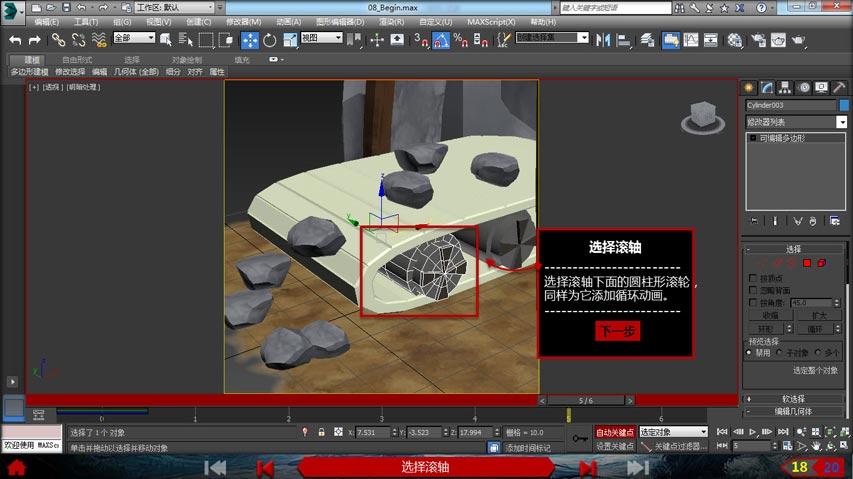Switch to the 自由形式 ribbon tab
Image resolution: width=853 pixels, height=479 pixels.
pyautogui.click(x=77, y=60)
